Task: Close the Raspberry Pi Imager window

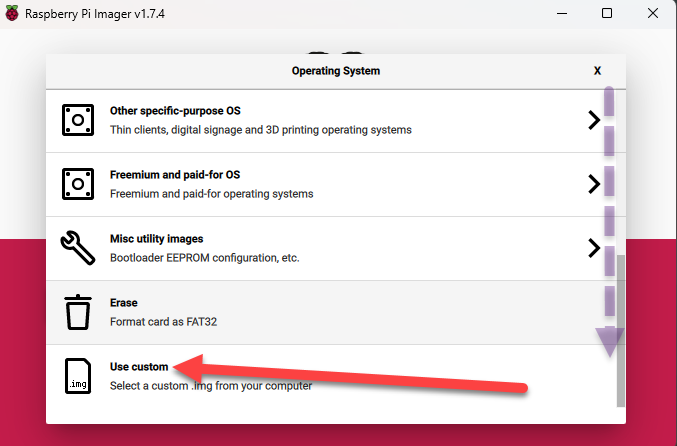Action: [x=653, y=13]
